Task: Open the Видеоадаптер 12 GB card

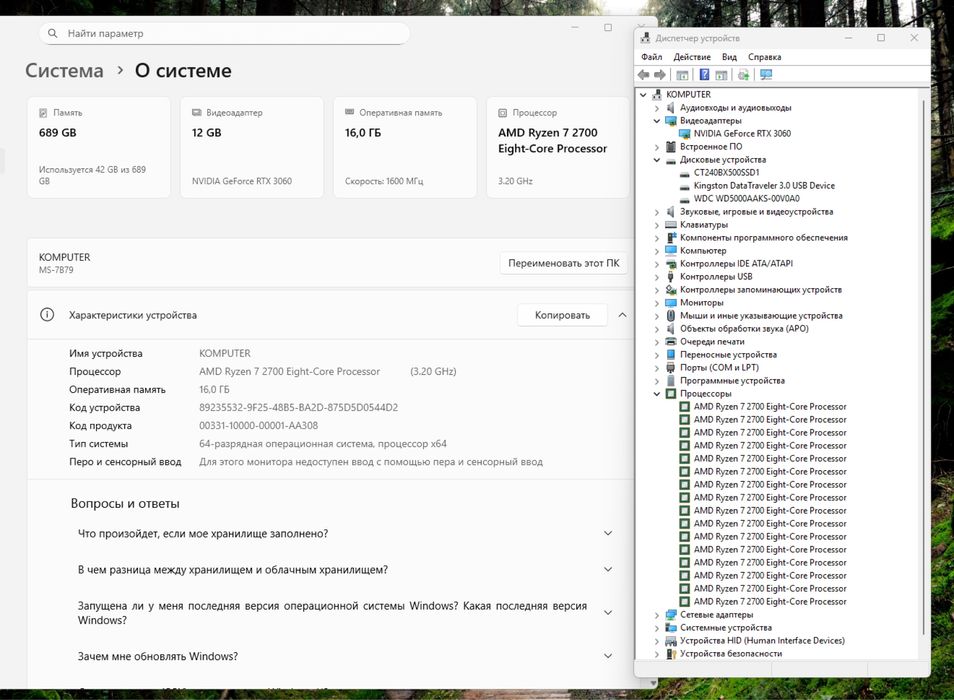Action: click(x=252, y=147)
